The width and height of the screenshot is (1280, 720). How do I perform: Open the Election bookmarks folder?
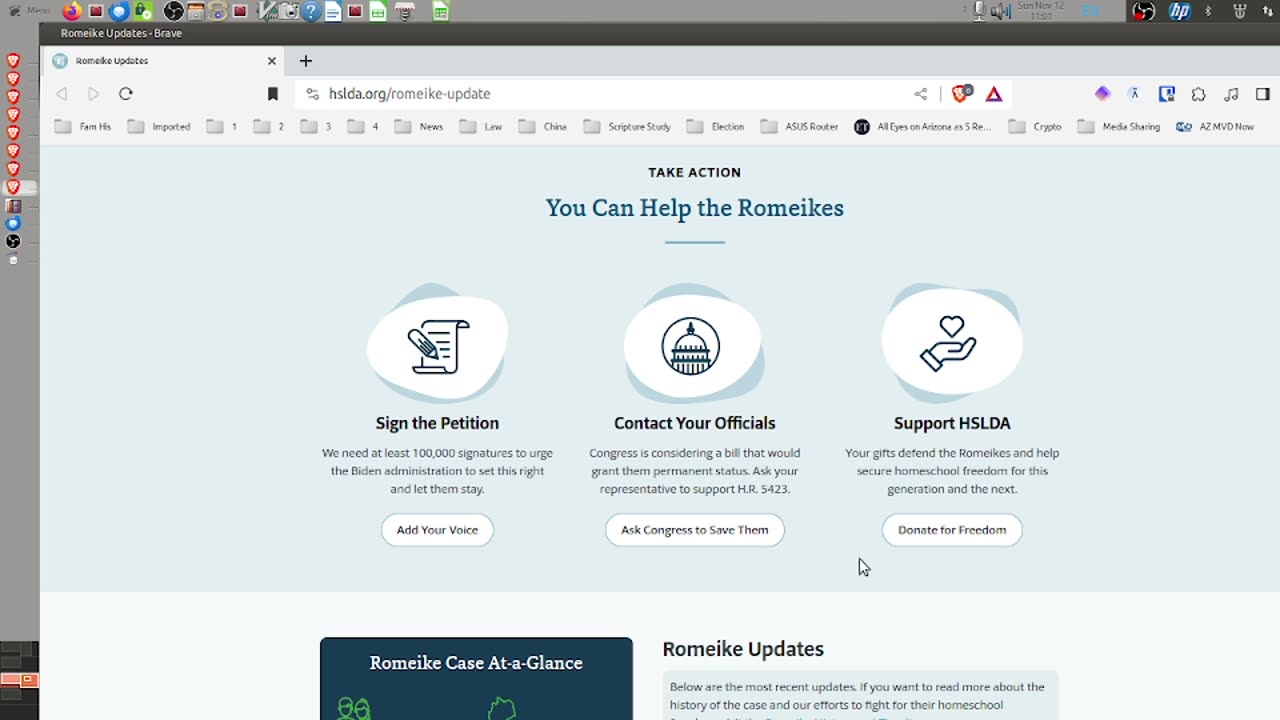715,126
